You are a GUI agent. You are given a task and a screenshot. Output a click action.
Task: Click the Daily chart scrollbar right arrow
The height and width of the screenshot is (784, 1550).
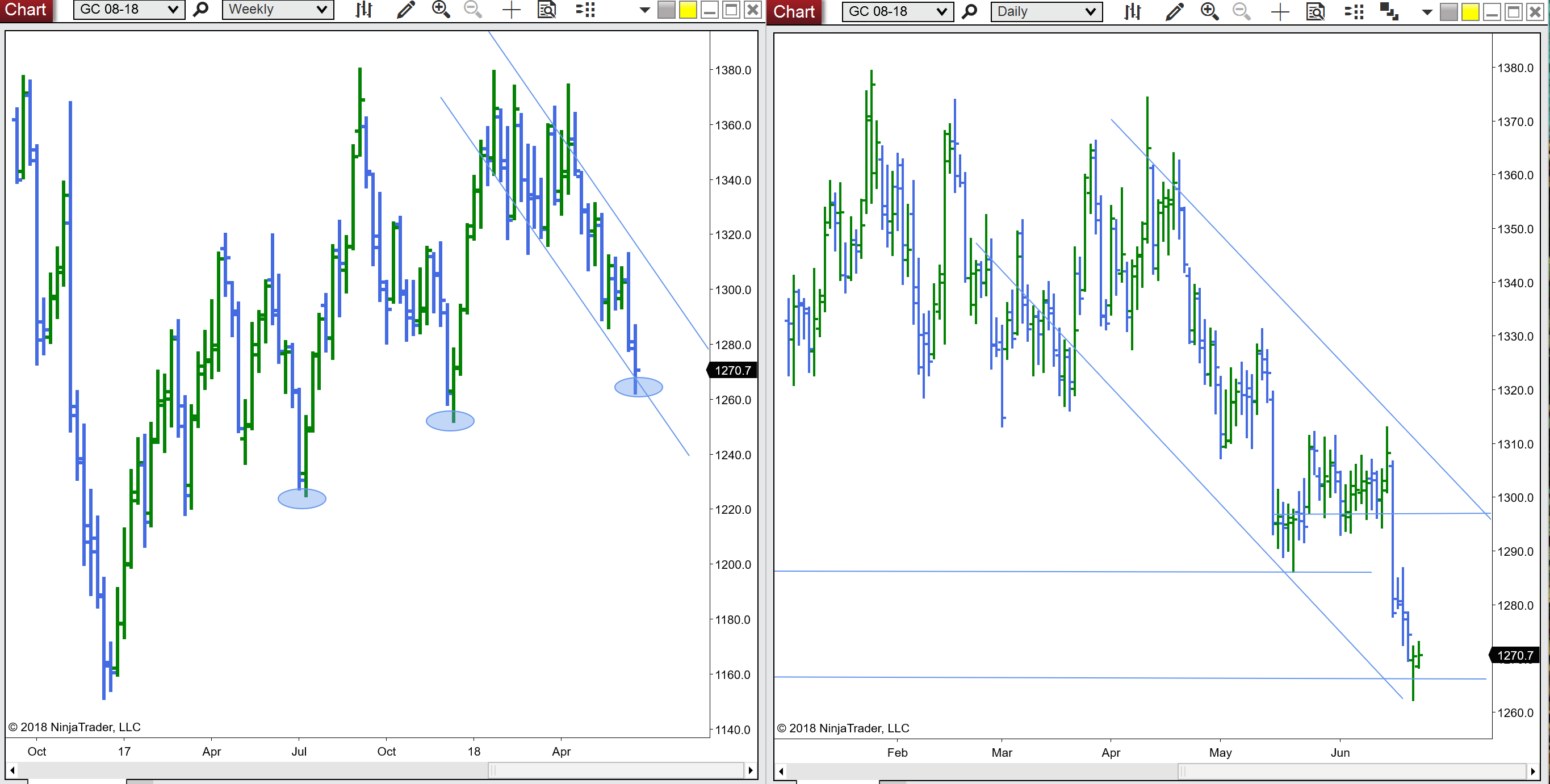pos(1532,772)
